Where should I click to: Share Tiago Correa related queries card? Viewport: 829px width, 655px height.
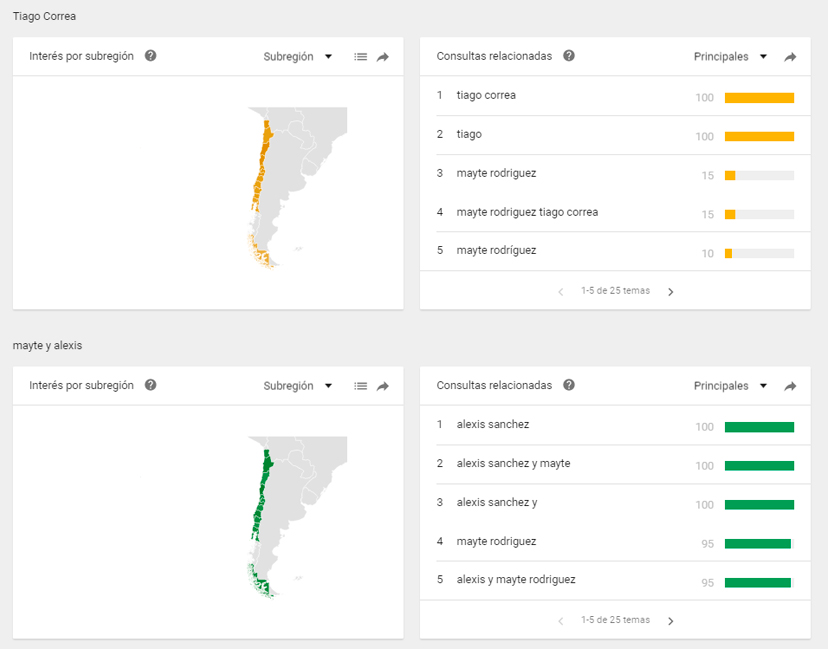click(790, 57)
